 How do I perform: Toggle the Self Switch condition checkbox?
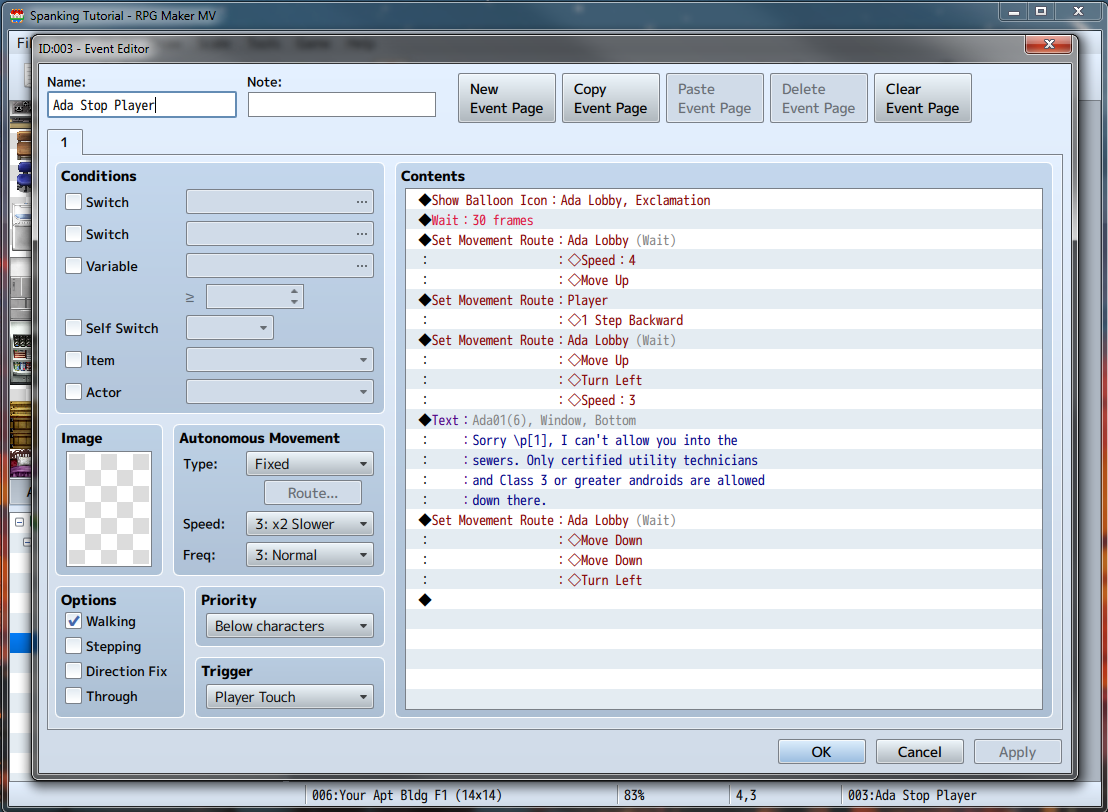click(x=73, y=327)
